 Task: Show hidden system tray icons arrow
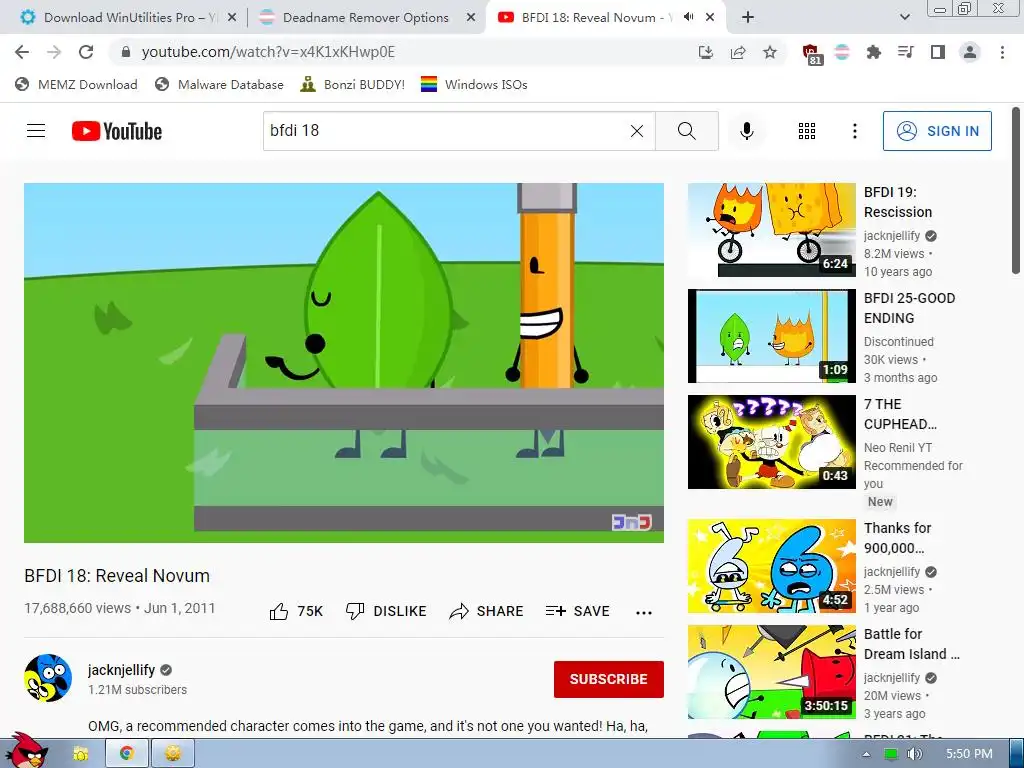pyautogui.click(x=866, y=754)
